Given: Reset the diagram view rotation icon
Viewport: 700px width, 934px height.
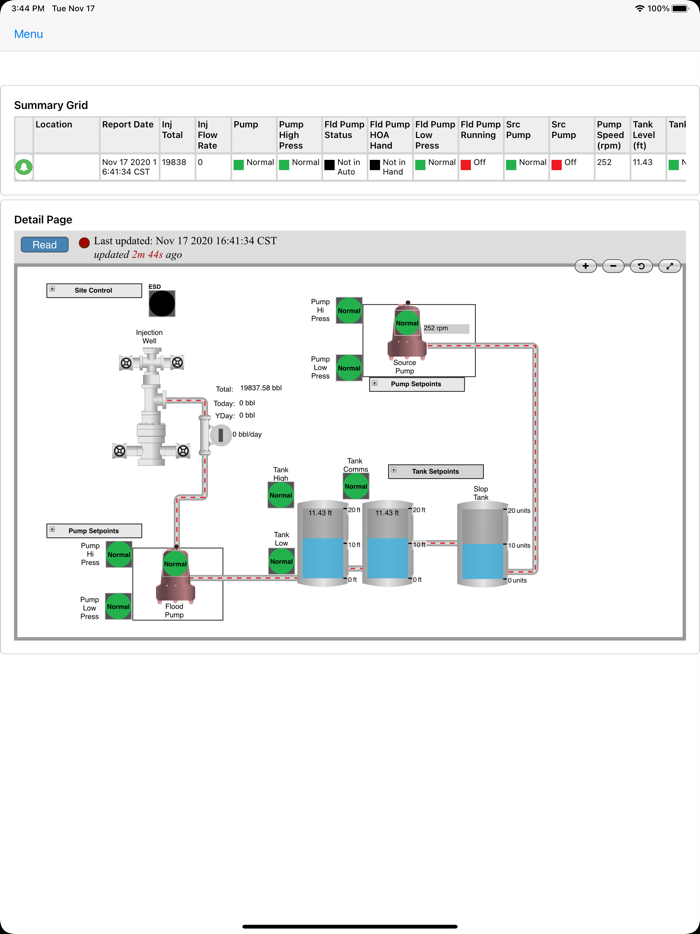Looking at the screenshot, I should (x=642, y=266).
